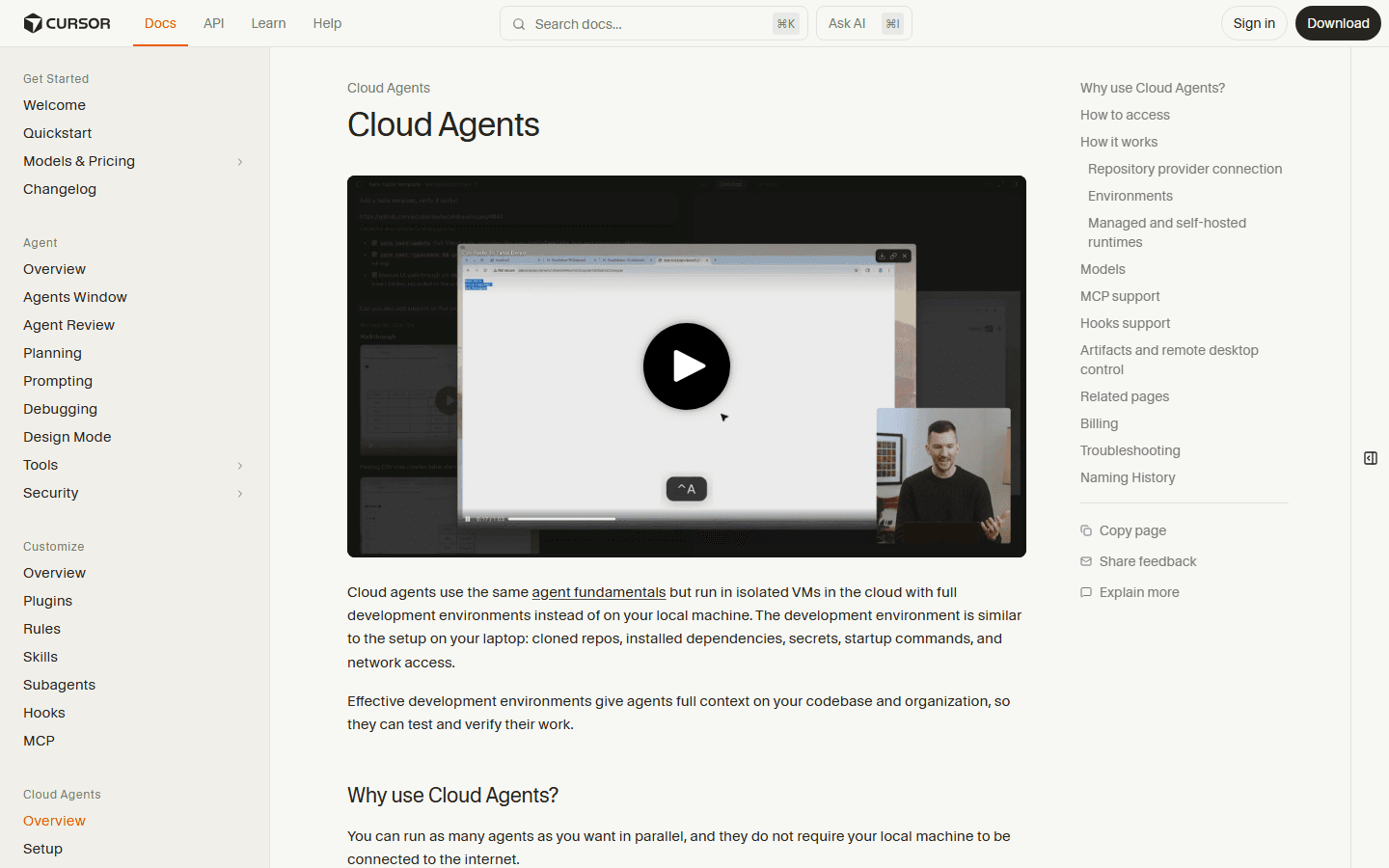This screenshot has height=868, width=1389.
Task: Jump to Repository provider connection
Action: tap(1185, 169)
